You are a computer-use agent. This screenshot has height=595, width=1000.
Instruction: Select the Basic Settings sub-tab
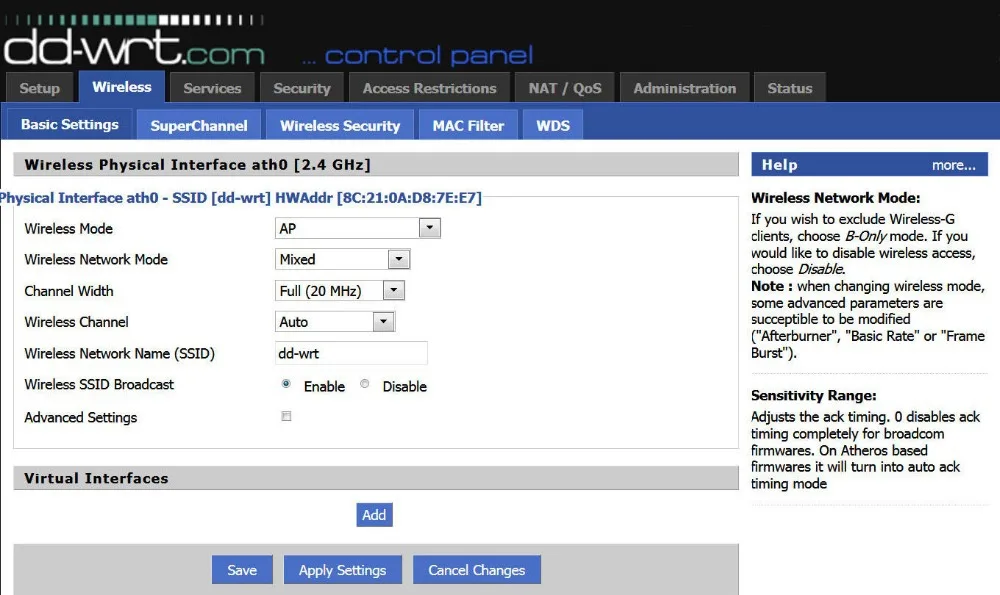[x=70, y=124]
